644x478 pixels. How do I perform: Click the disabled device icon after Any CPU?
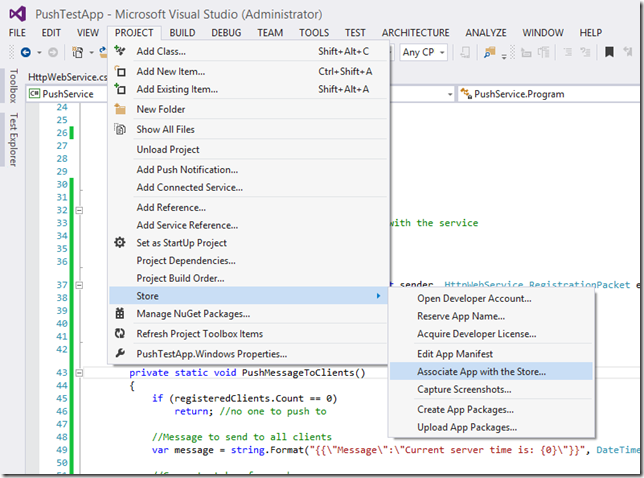(465, 52)
